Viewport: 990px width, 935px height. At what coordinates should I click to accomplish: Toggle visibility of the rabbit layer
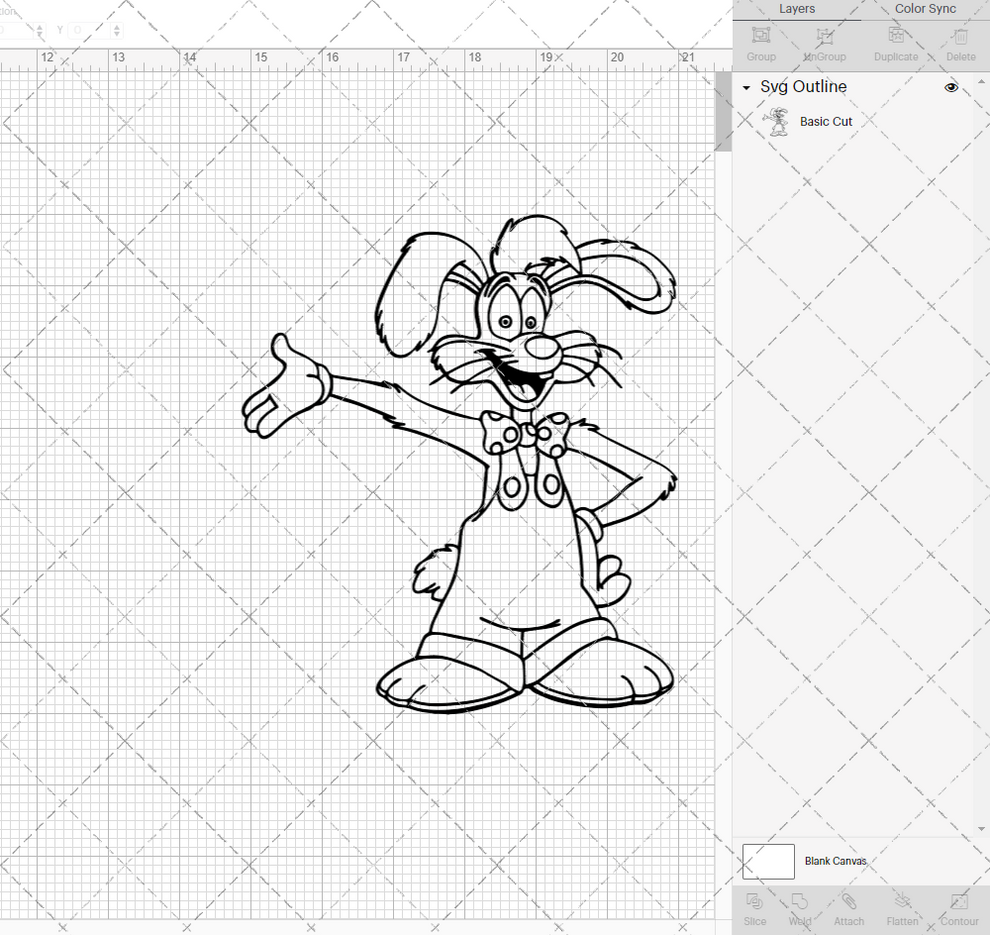click(x=951, y=88)
